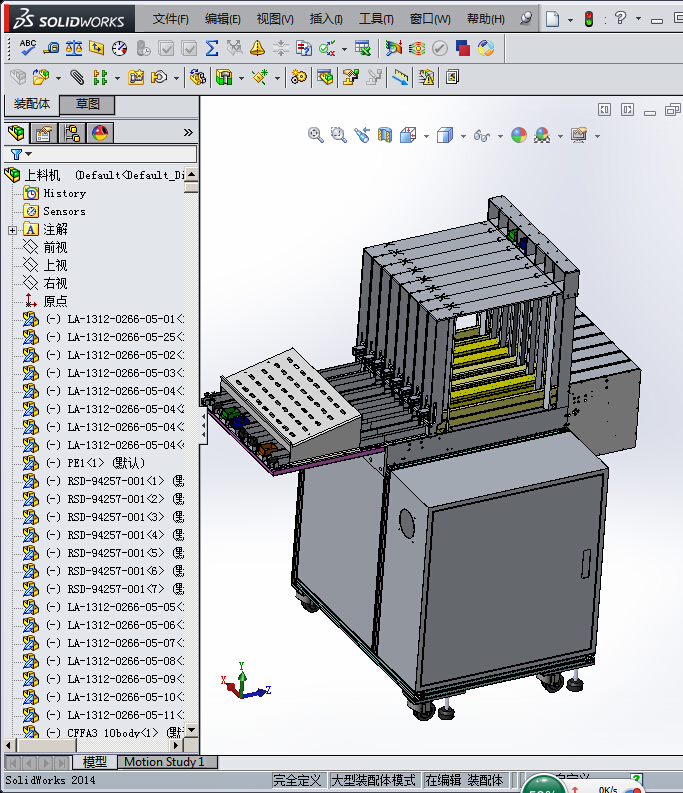Open Bill of Materials tool
Screen dimensions: 683x793
click(325, 77)
